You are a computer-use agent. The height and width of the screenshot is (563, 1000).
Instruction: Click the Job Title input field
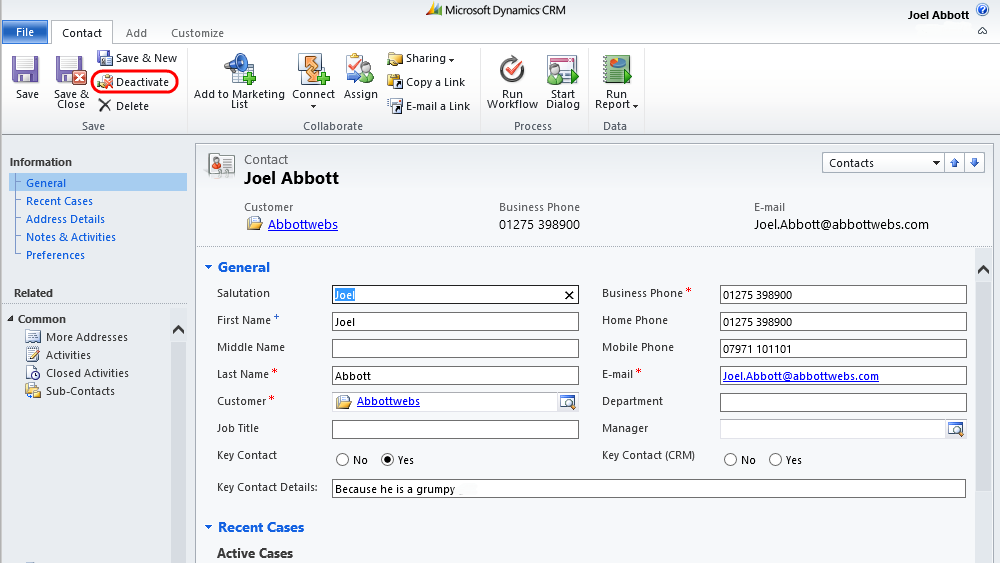coord(455,429)
